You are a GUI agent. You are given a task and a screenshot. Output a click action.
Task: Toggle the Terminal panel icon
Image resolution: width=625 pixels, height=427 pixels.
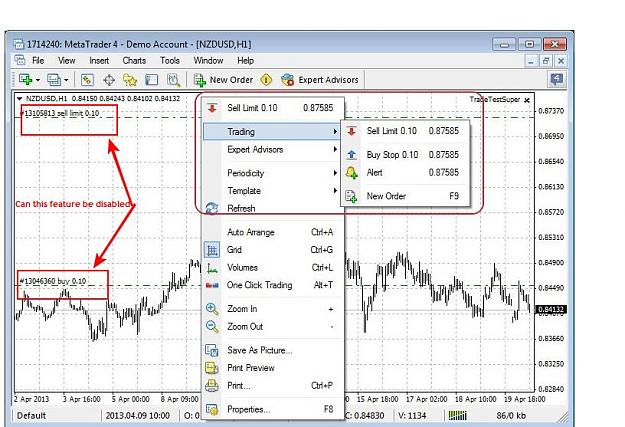coord(151,80)
